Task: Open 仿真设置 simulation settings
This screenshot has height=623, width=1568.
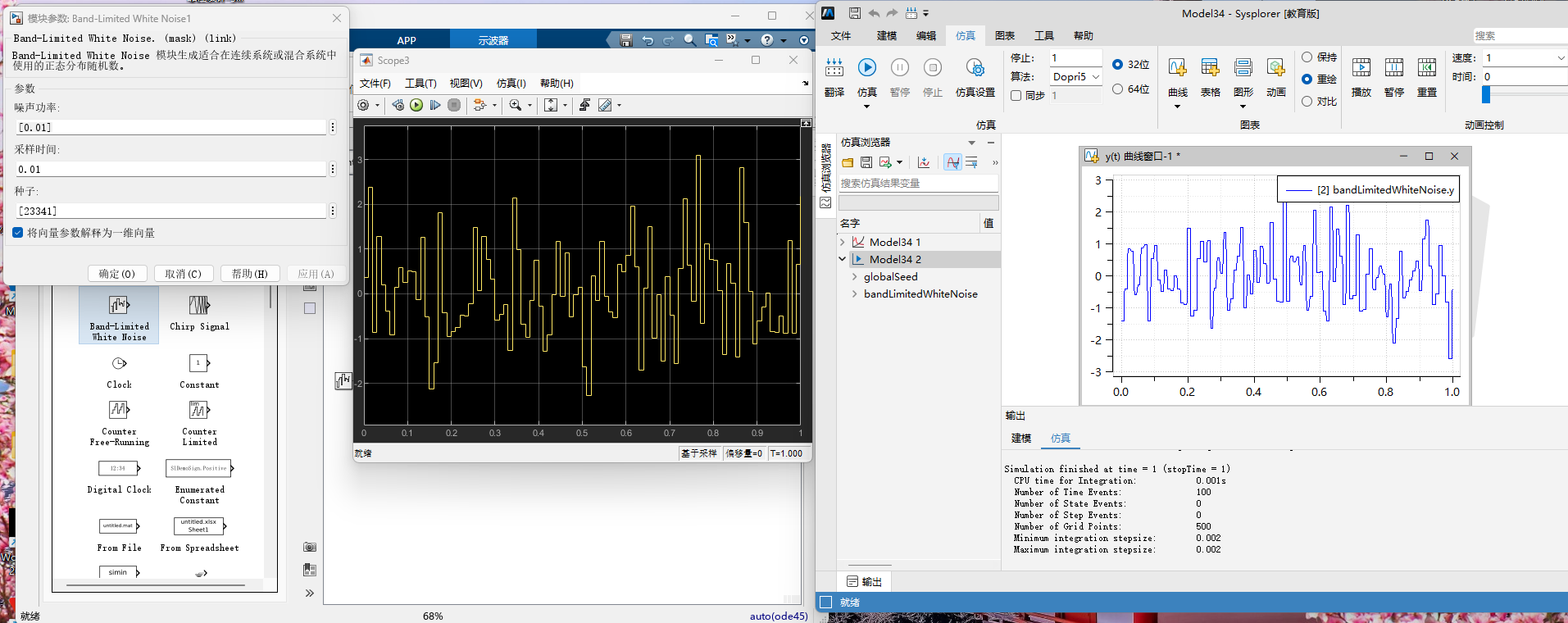Action: [x=975, y=67]
